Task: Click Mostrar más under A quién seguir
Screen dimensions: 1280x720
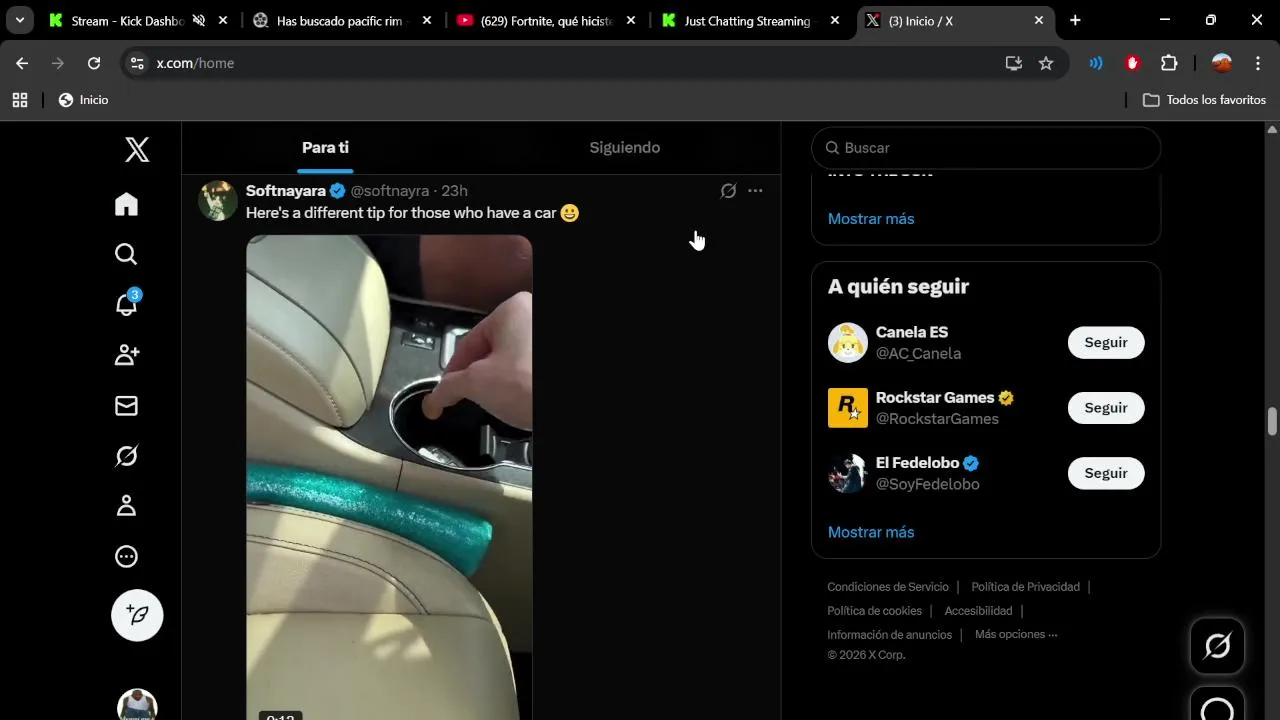Action: pos(871,532)
